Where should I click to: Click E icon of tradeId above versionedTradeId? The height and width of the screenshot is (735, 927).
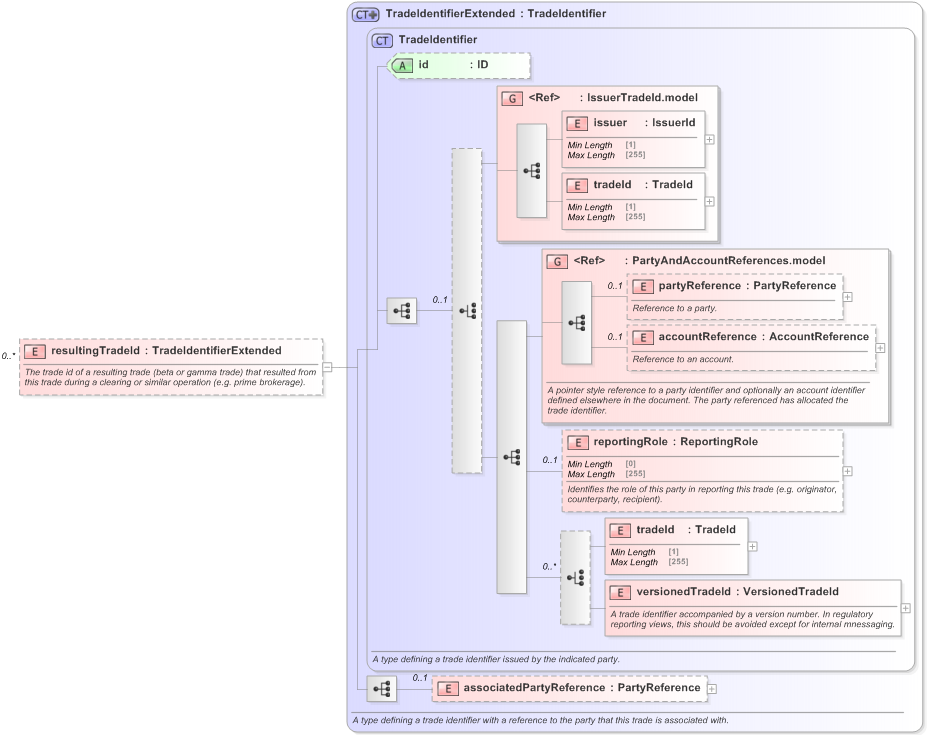pyautogui.click(x=620, y=530)
